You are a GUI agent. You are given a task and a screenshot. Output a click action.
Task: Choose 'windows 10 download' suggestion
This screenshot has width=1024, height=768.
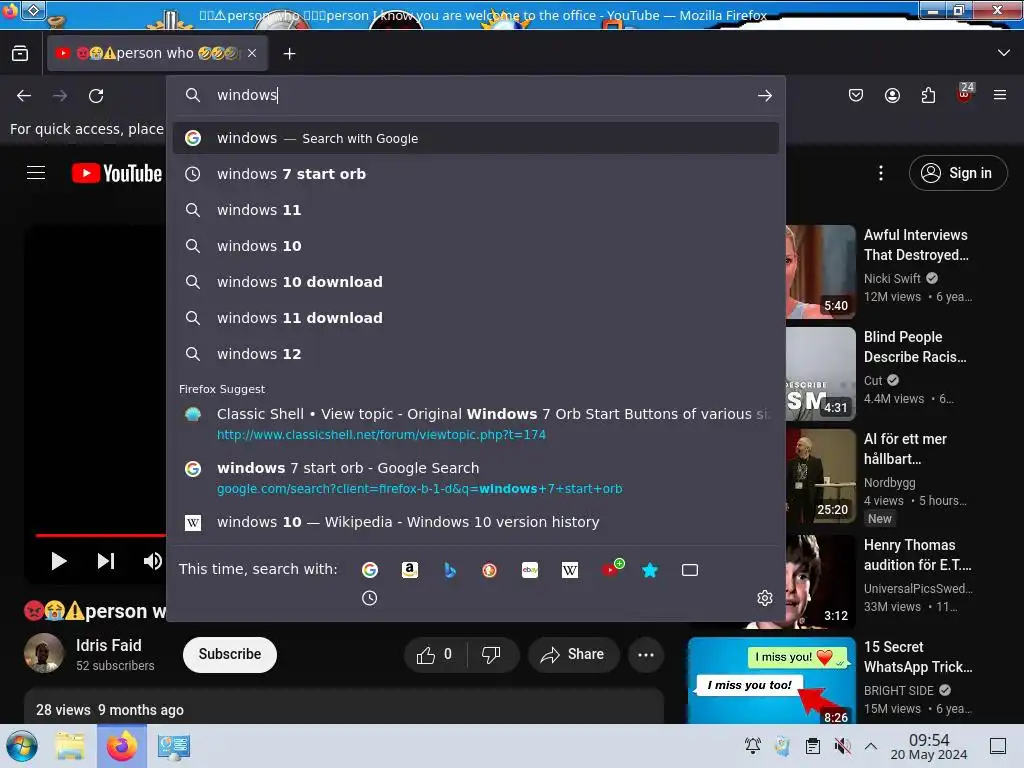tap(475, 282)
